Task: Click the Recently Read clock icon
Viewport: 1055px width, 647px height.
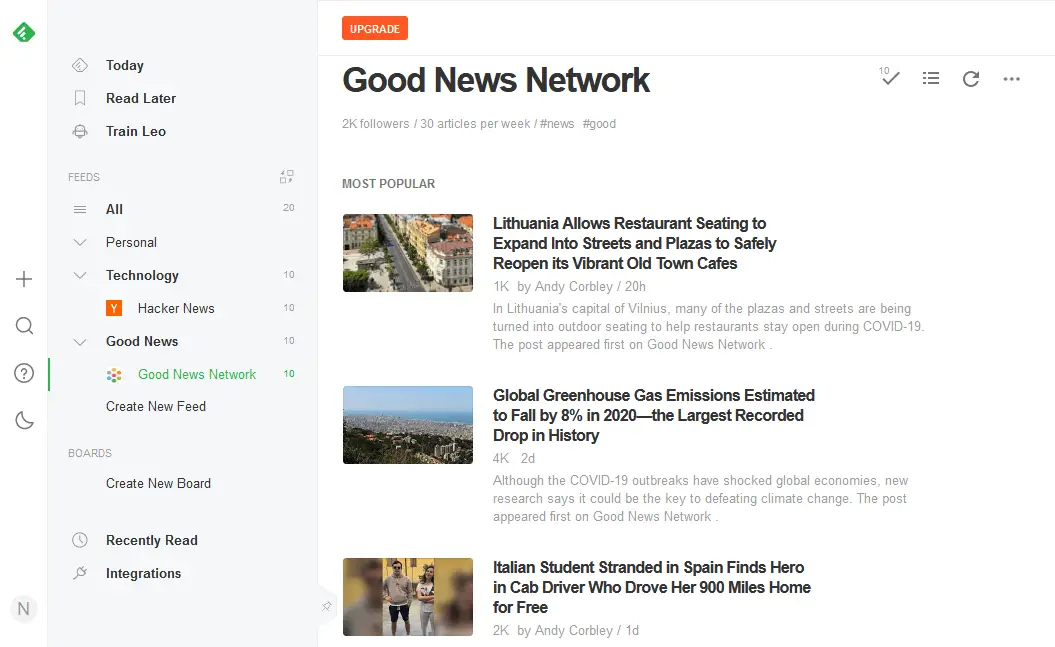Action: (x=80, y=540)
